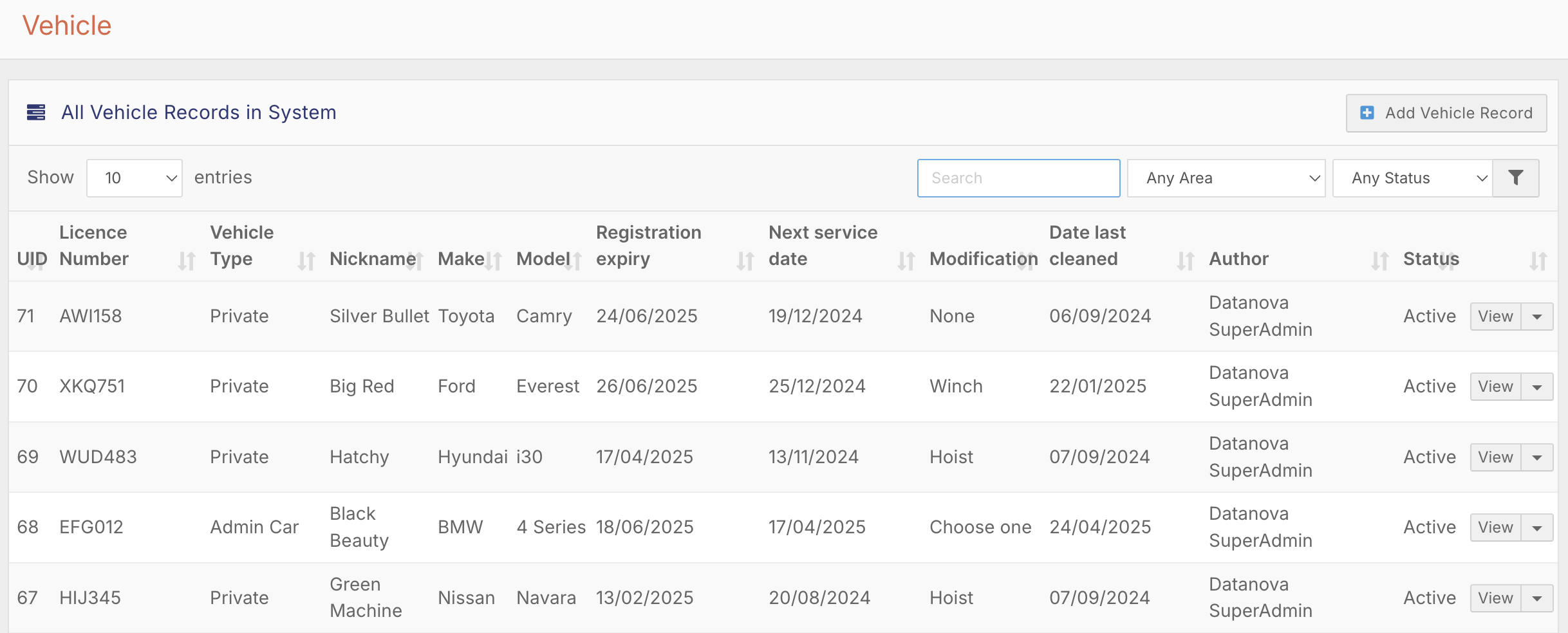Click the list icon beside All Vehicle Records

coord(36,113)
